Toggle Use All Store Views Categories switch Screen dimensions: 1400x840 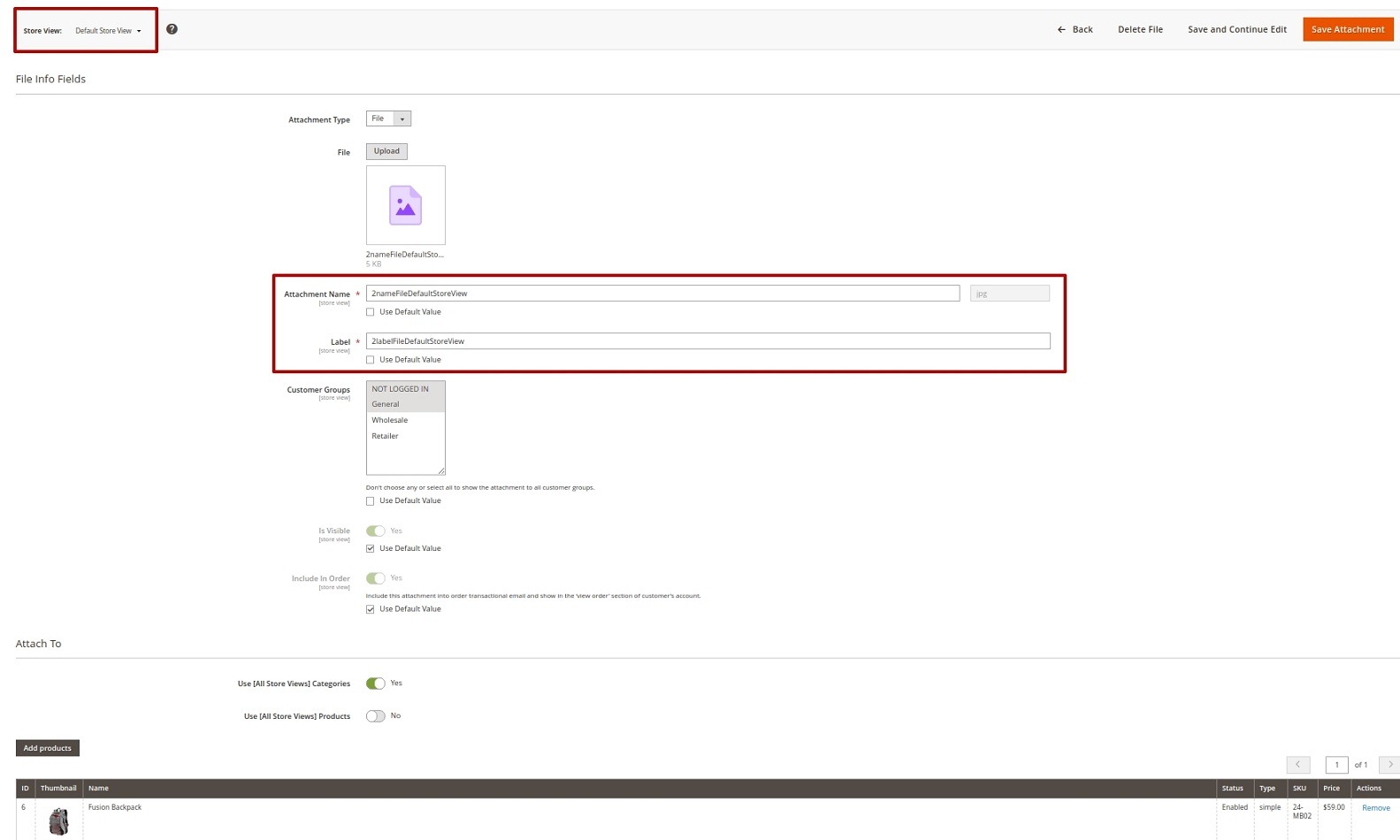376,683
